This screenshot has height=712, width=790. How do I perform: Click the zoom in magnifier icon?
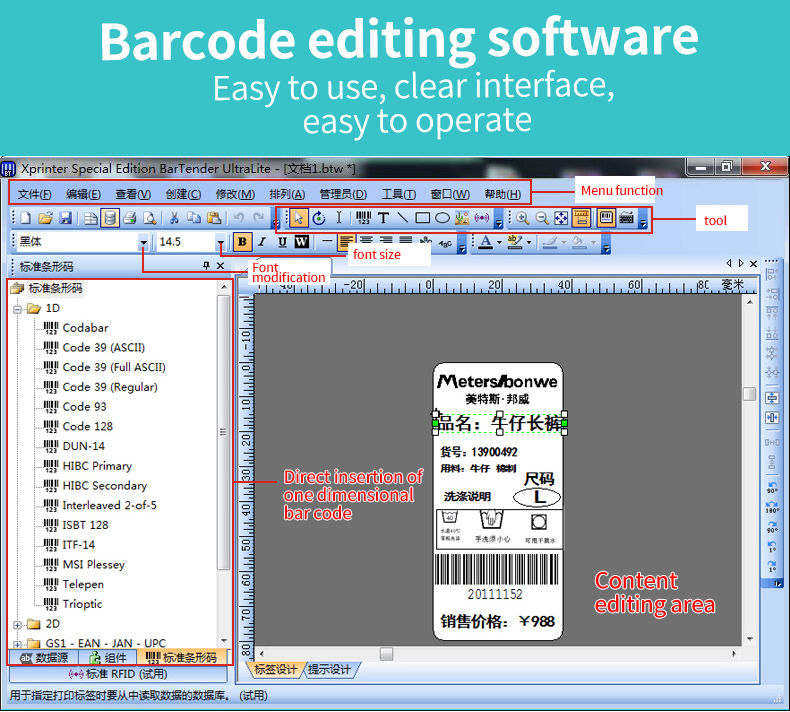pyautogui.click(x=522, y=217)
